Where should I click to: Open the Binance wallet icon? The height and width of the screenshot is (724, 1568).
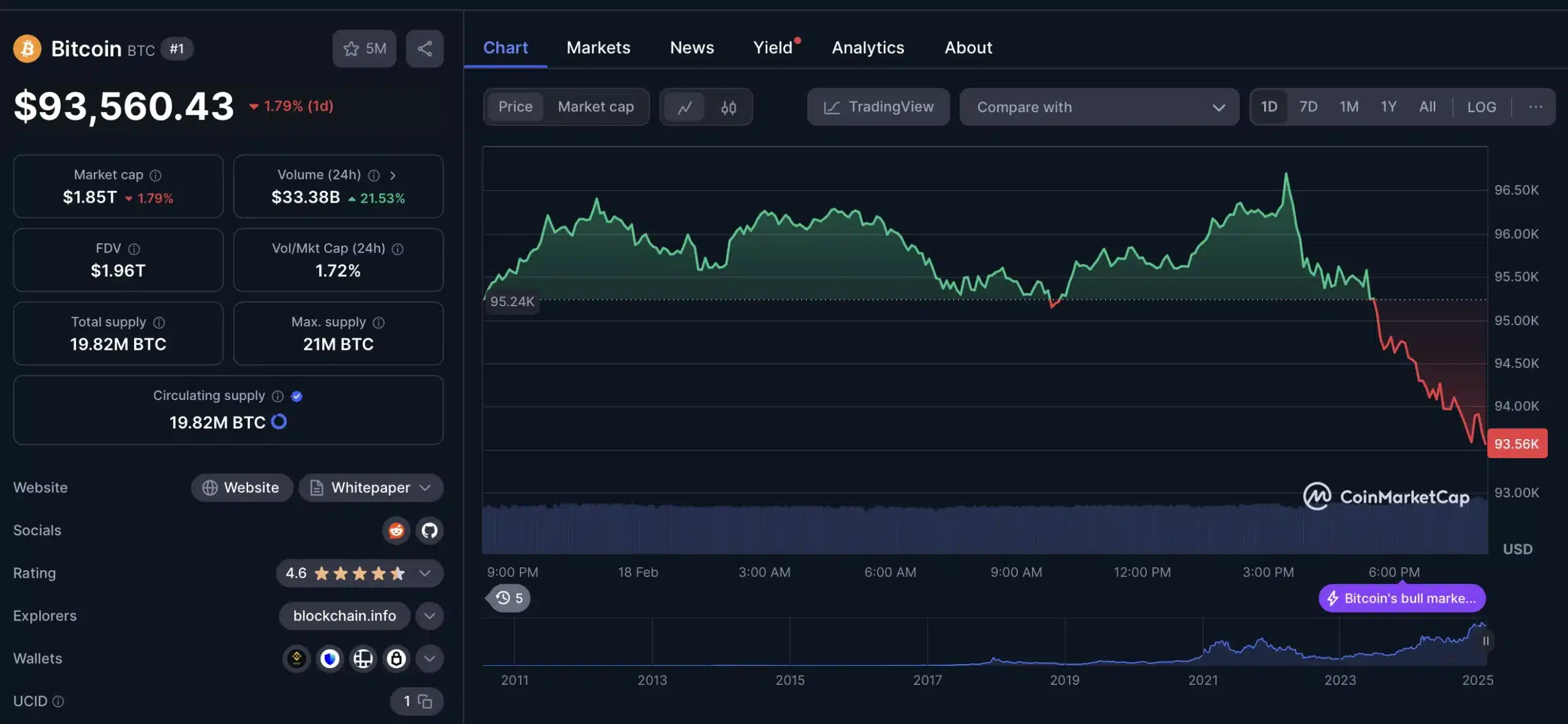coord(296,658)
